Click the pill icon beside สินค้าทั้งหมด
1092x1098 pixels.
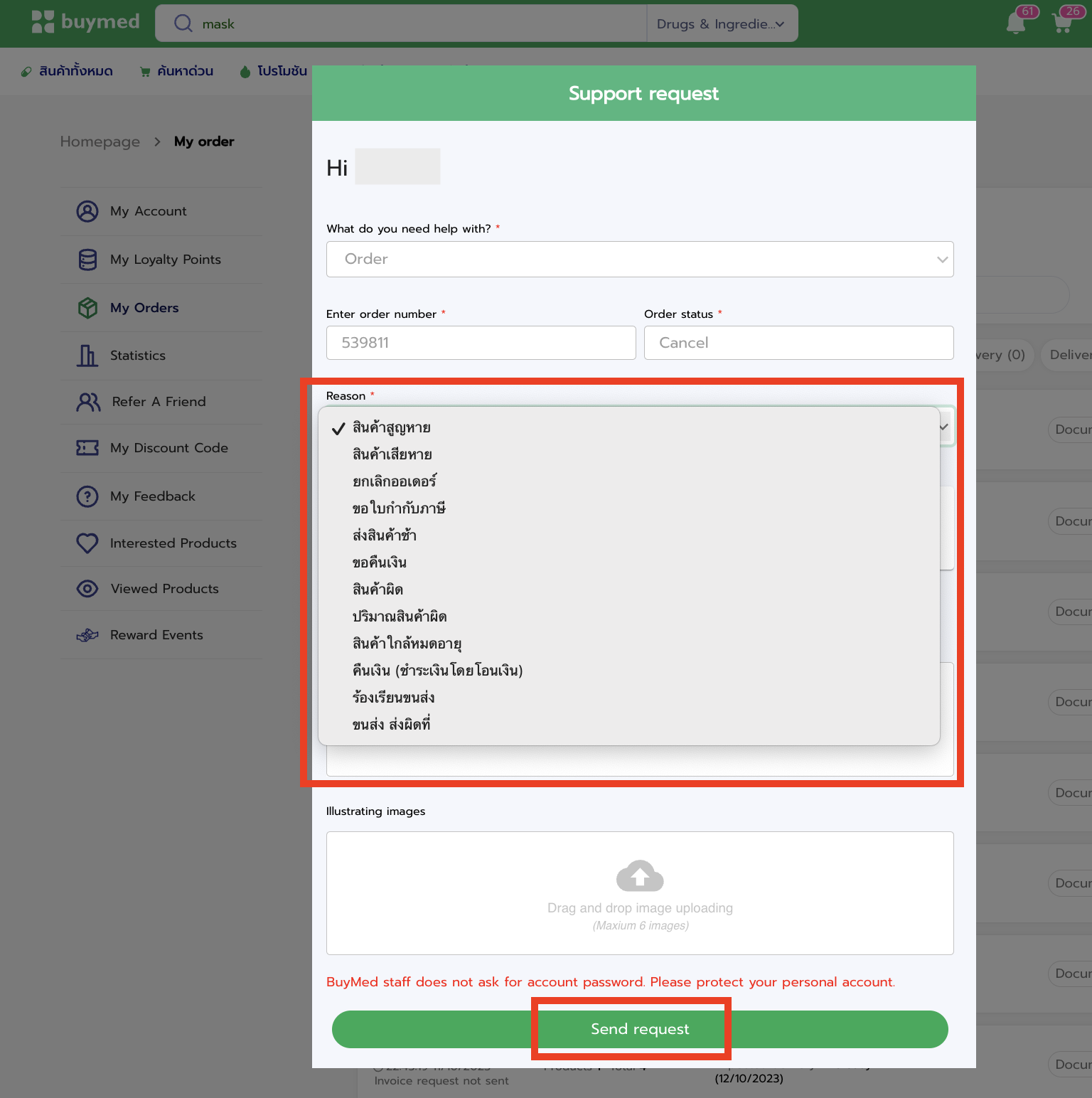tap(26, 72)
